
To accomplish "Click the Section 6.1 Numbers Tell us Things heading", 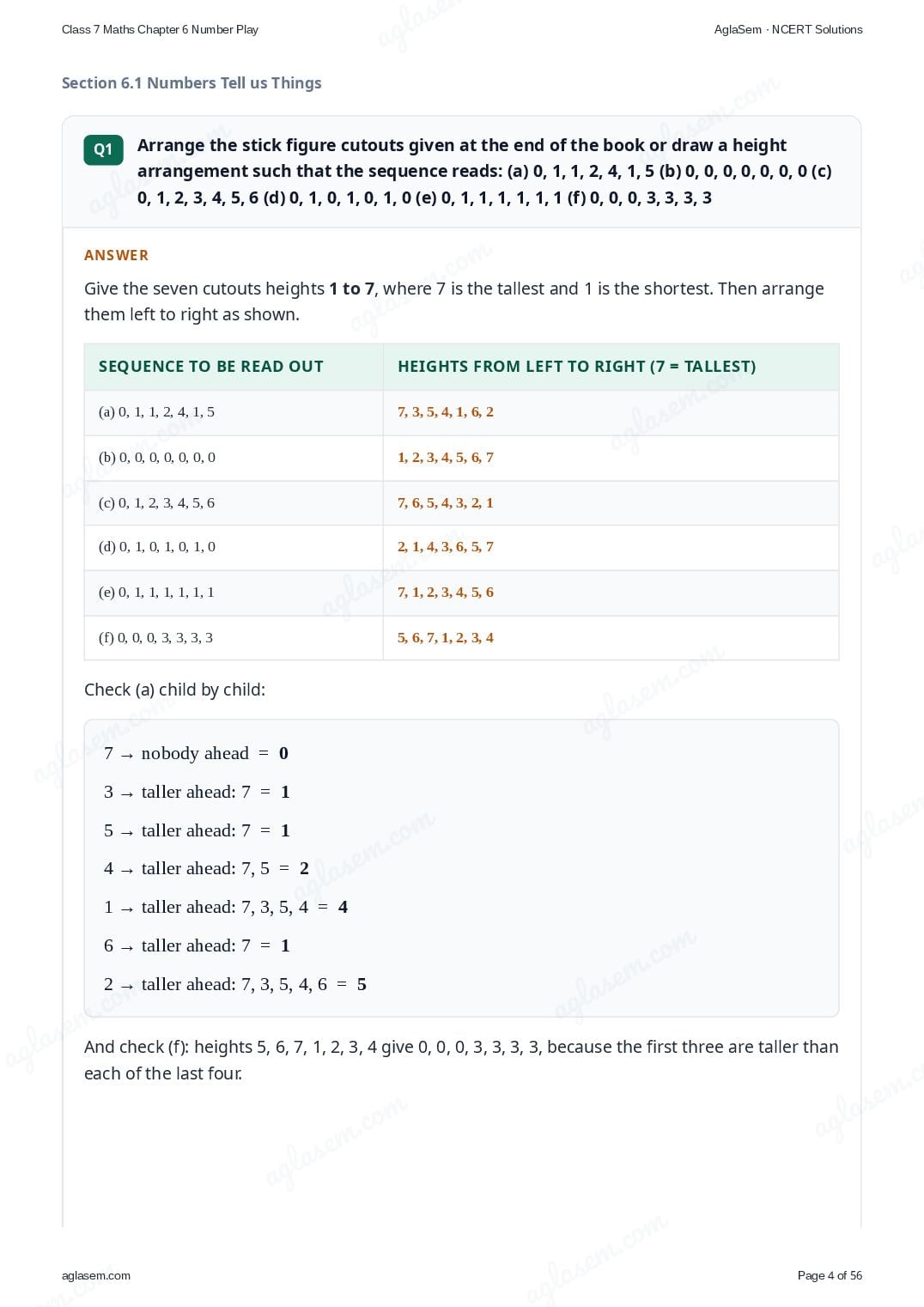I will coord(191,83).
